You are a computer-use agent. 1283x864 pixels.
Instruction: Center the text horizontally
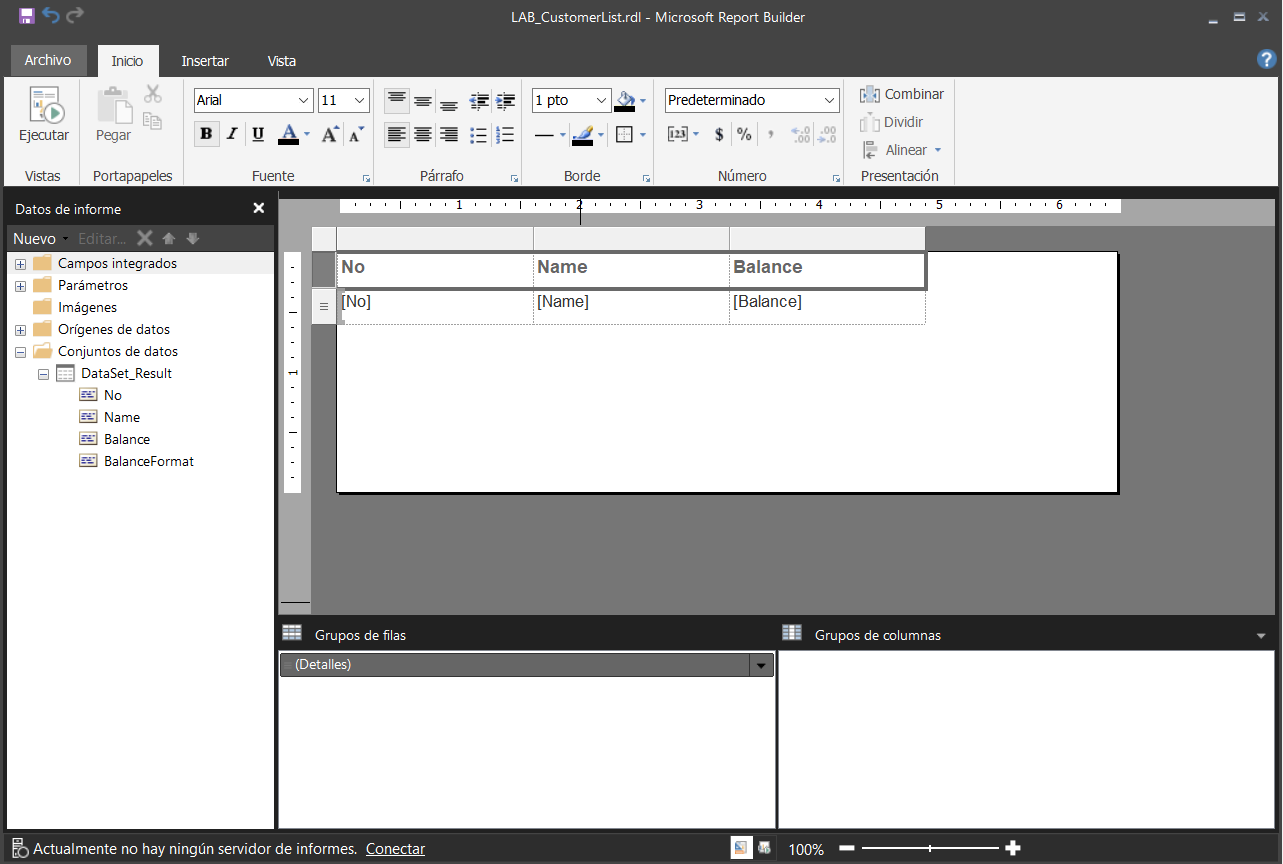pyautogui.click(x=423, y=134)
